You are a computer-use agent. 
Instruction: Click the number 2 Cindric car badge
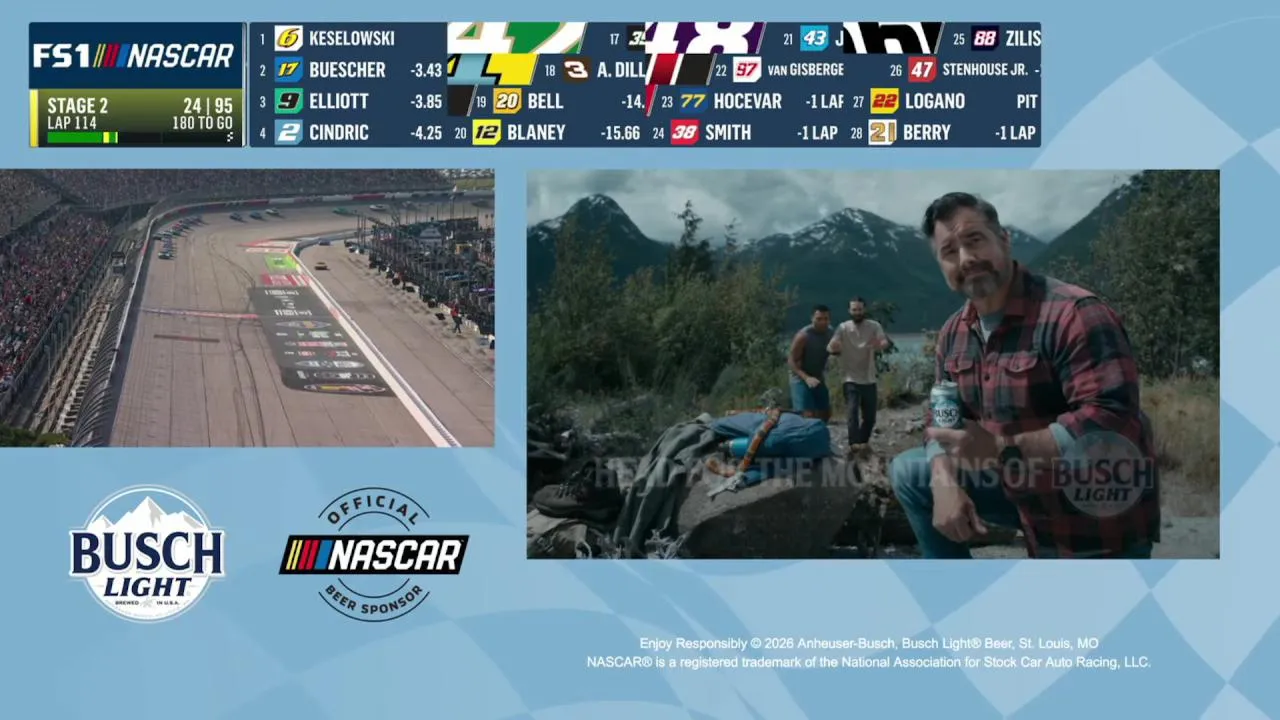click(x=289, y=132)
